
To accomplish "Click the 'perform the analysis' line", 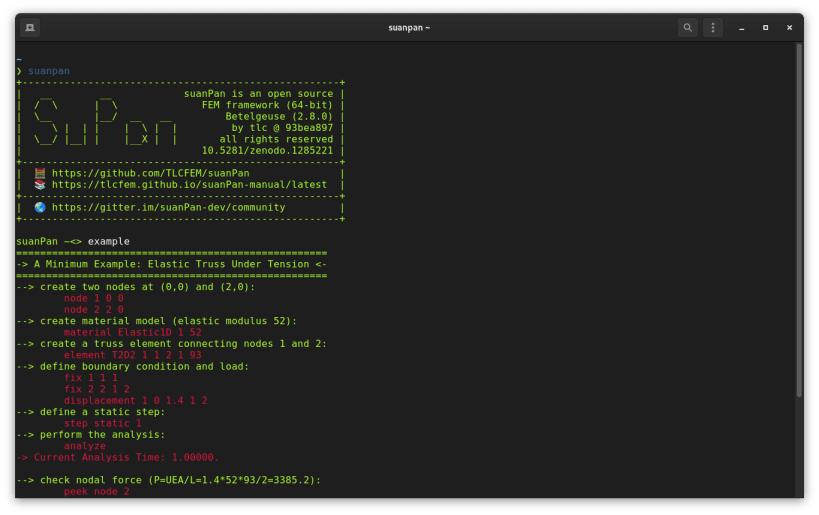I will pos(91,435).
